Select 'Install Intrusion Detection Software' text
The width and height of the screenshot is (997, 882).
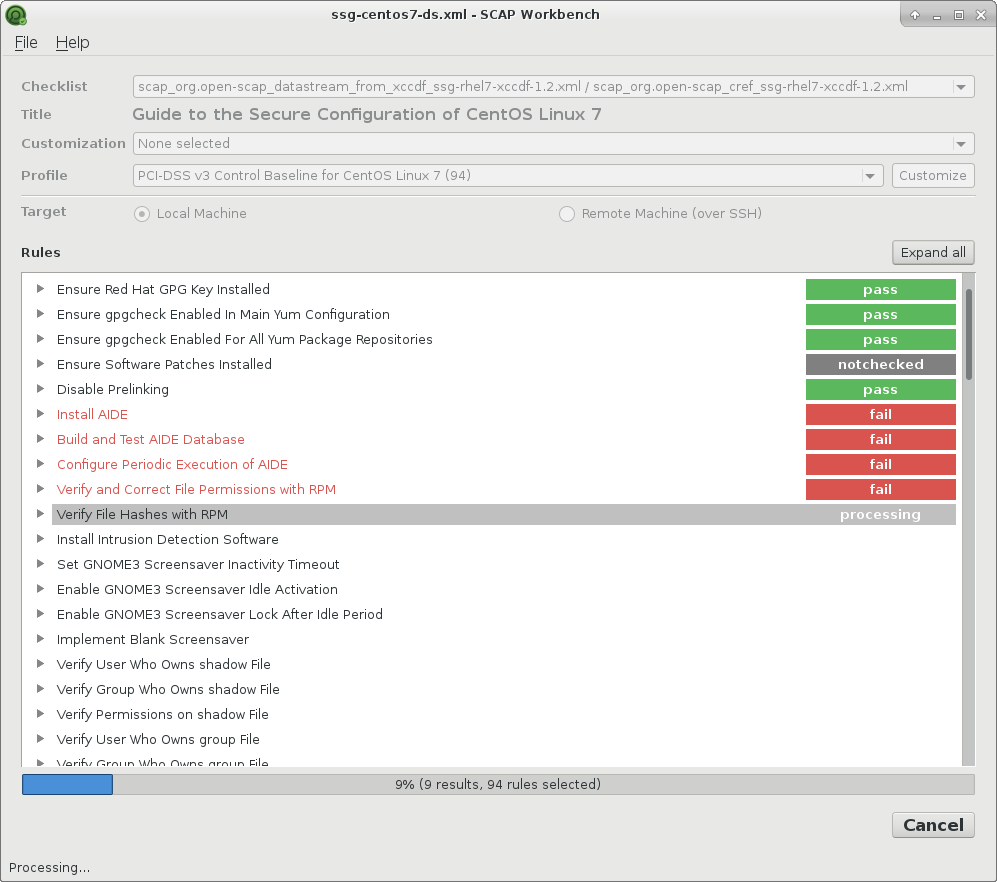[x=168, y=539]
